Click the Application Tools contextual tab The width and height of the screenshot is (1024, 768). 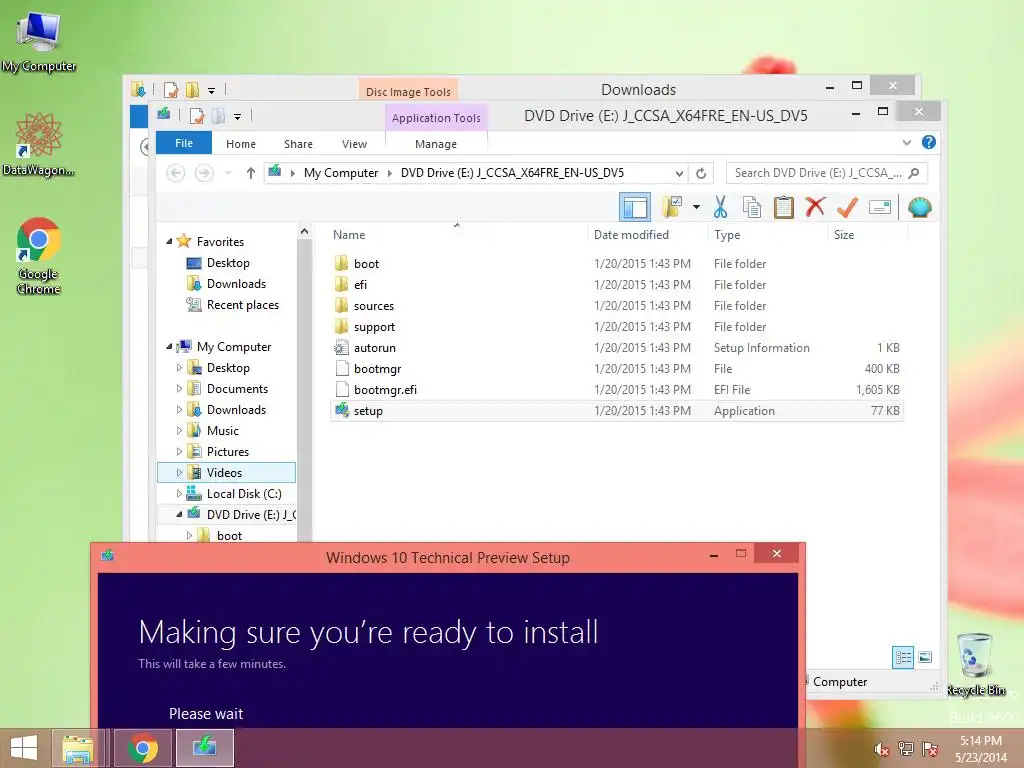coord(436,118)
